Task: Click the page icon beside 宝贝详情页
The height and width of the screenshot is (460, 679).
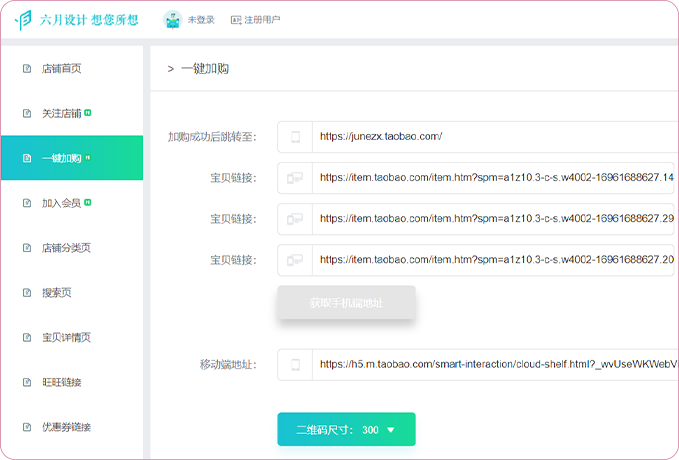Action: [27, 337]
